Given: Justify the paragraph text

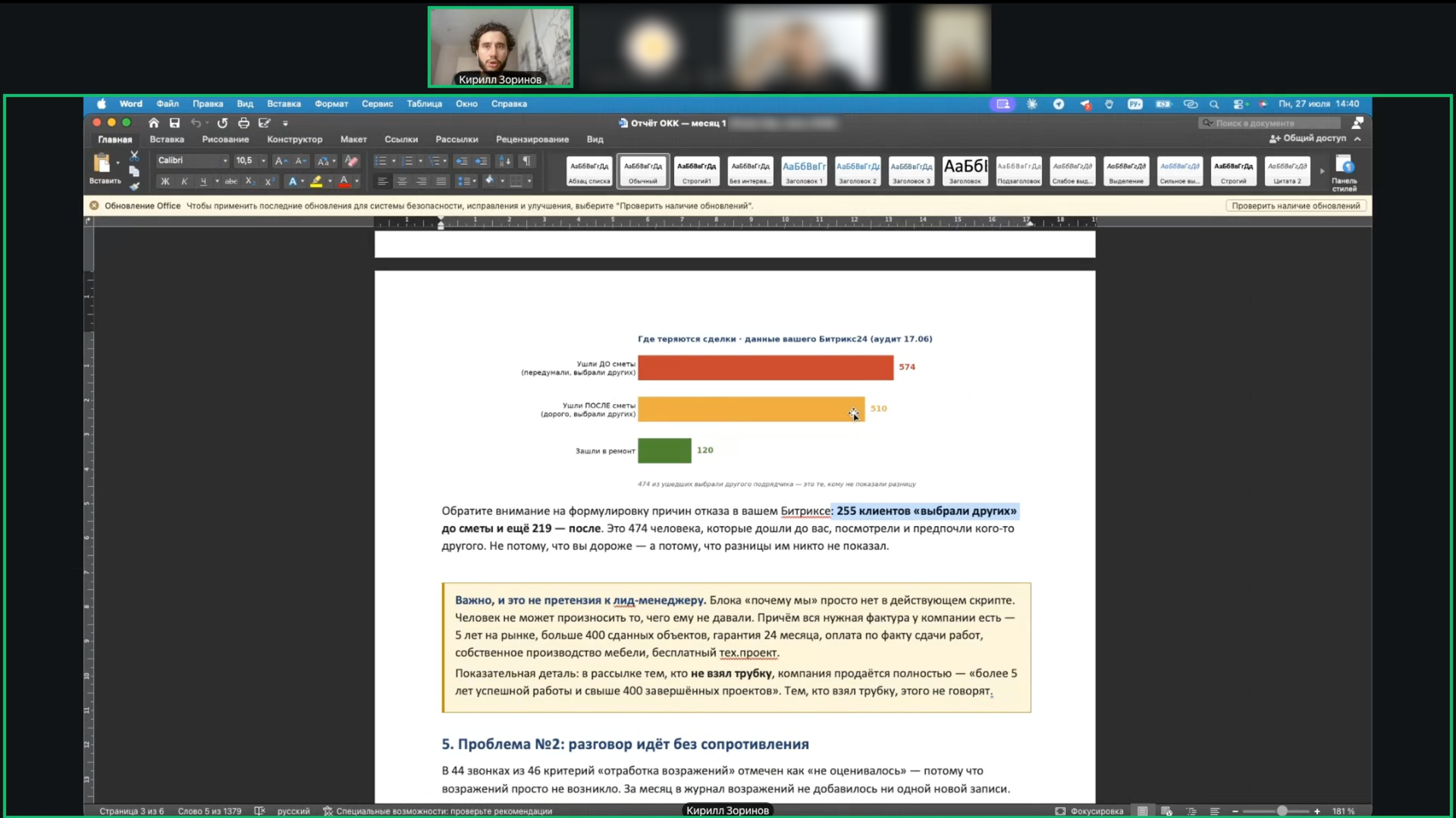Looking at the screenshot, I should coord(441,181).
